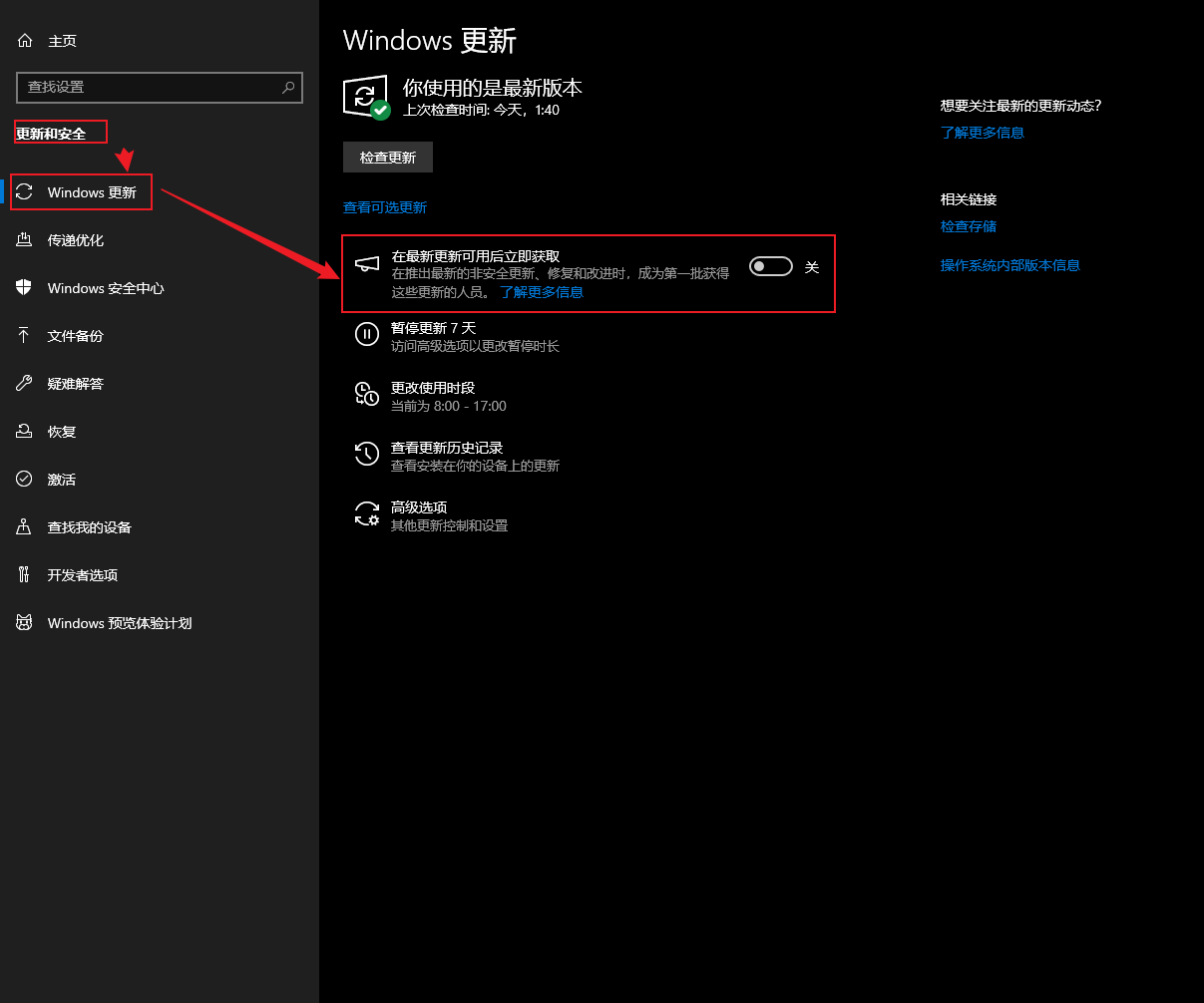Image resolution: width=1204 pixels, height=1003 pixels.
Task: Click the megaphone icon for latest updates
Action: pyautogui.click(x=367, y=264)
